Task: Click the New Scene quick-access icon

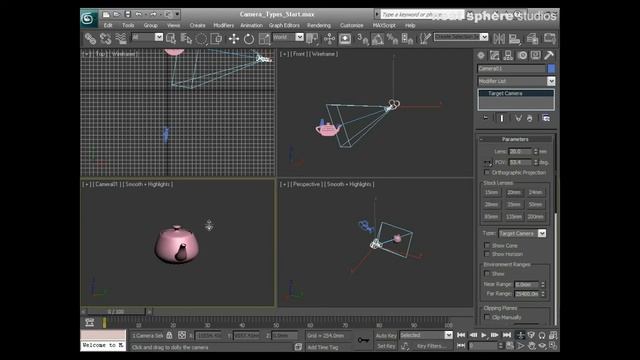Action: (x=106, y=14)
